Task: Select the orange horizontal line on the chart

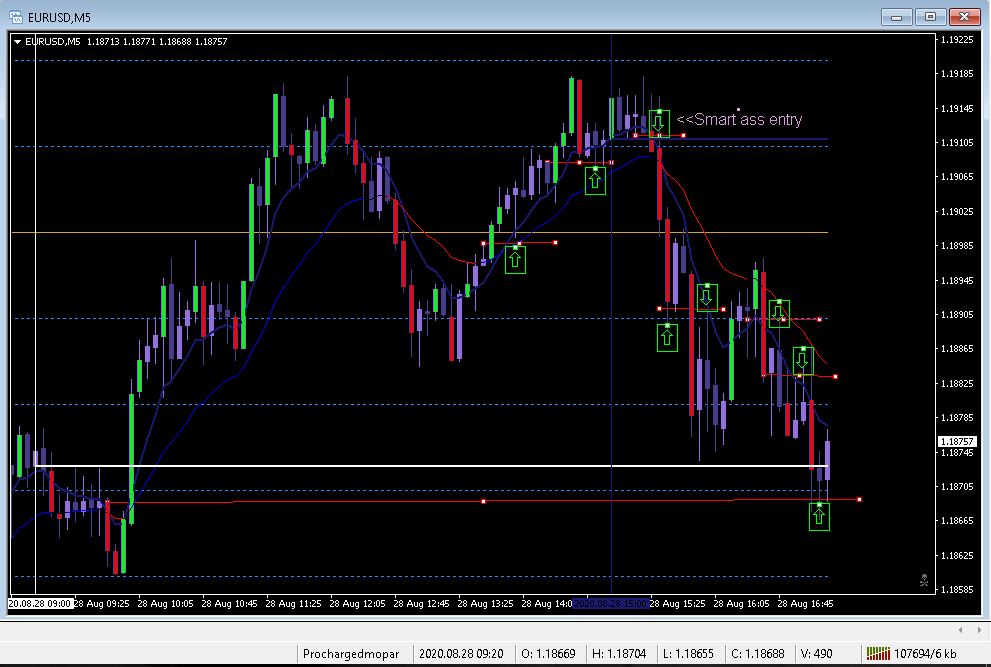Action: click(x=420, y=233)
